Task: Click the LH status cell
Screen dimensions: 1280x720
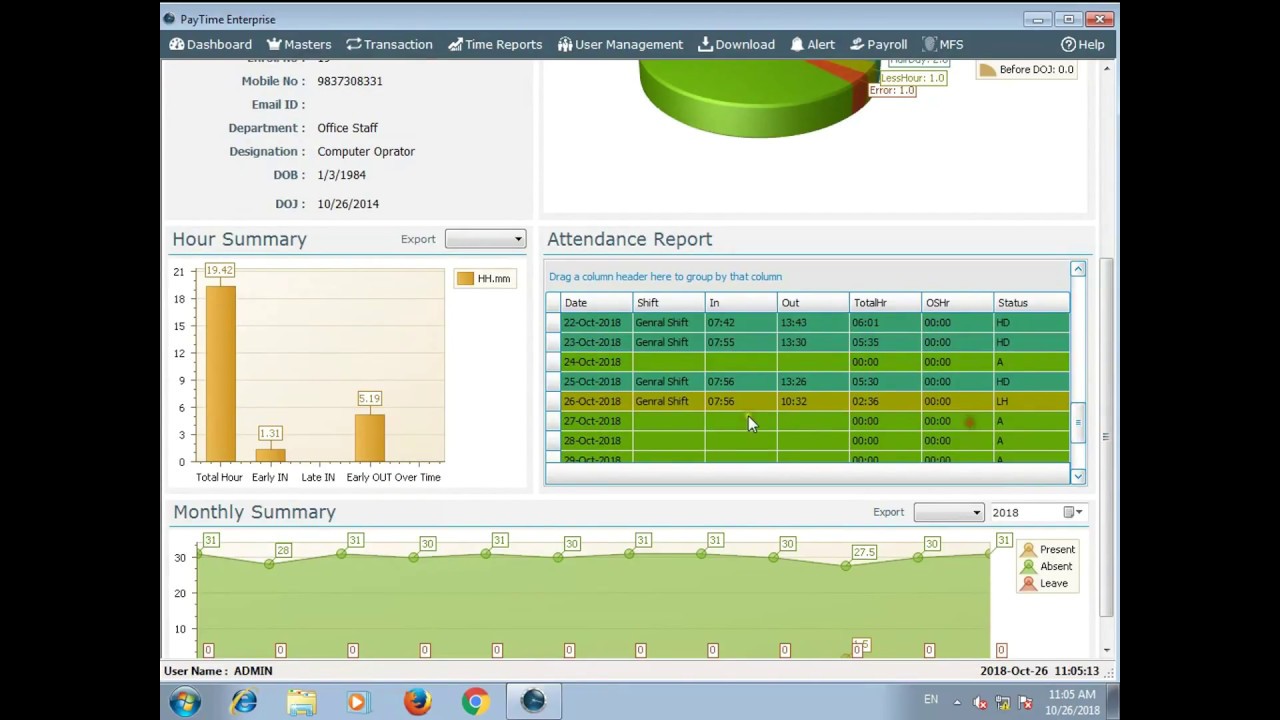Action: [1031, 401]
